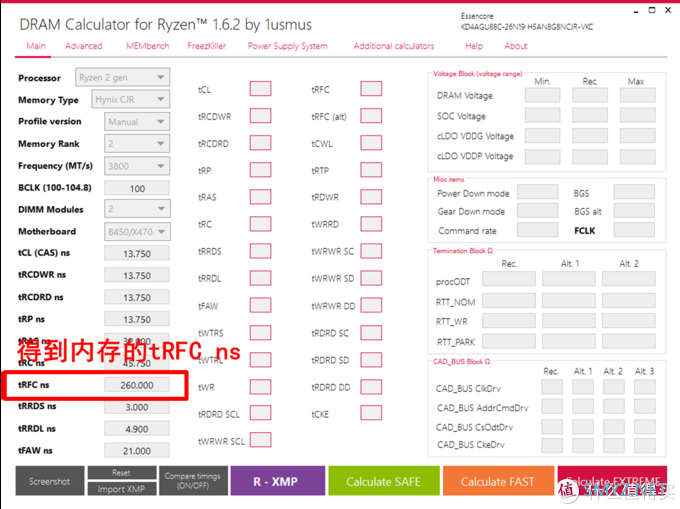Open the MEMbench tab
680x509 pixels.
tap(147, 46)
